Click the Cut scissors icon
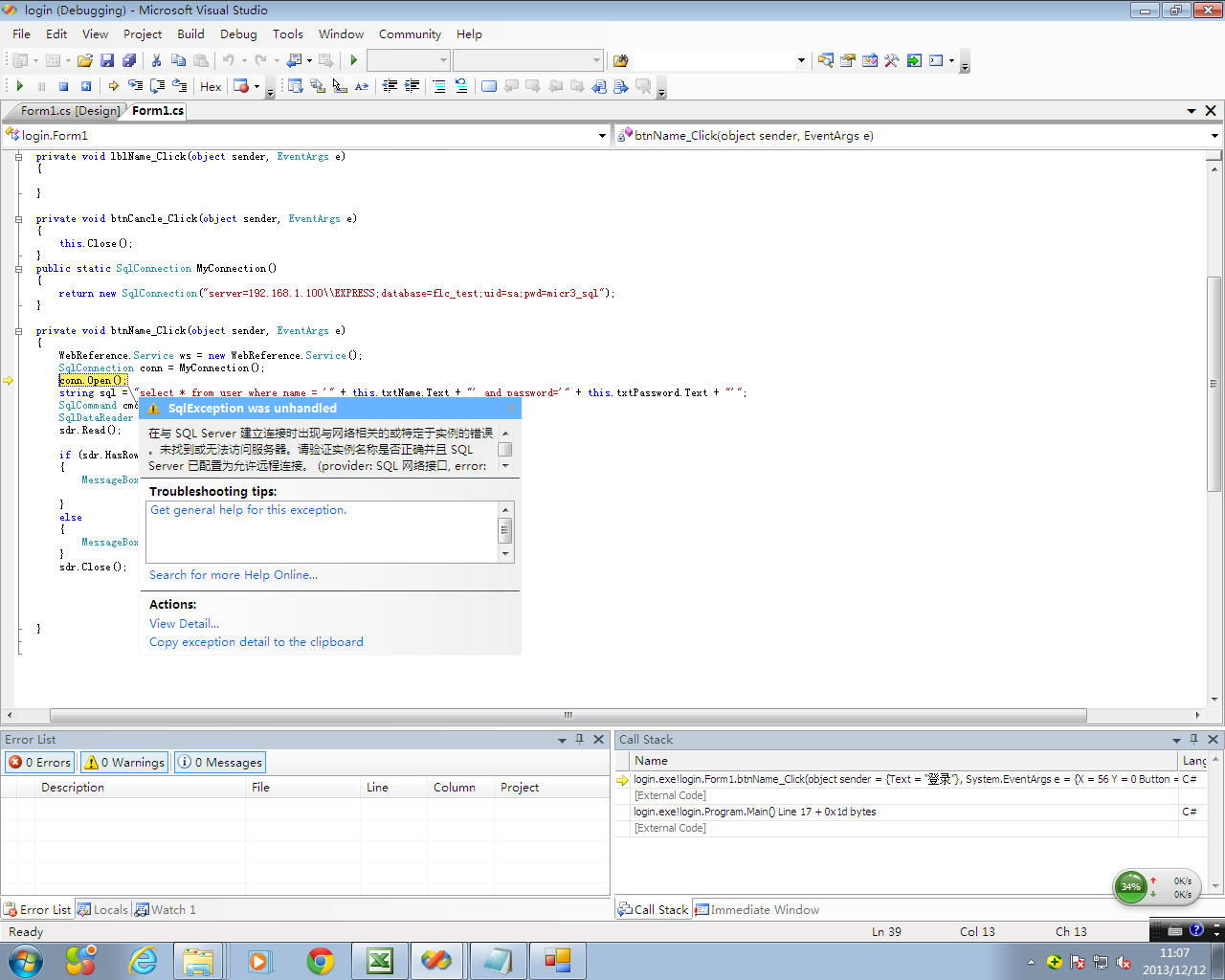Viewport: 1225px width, 980px height. [x=156, y=60]
